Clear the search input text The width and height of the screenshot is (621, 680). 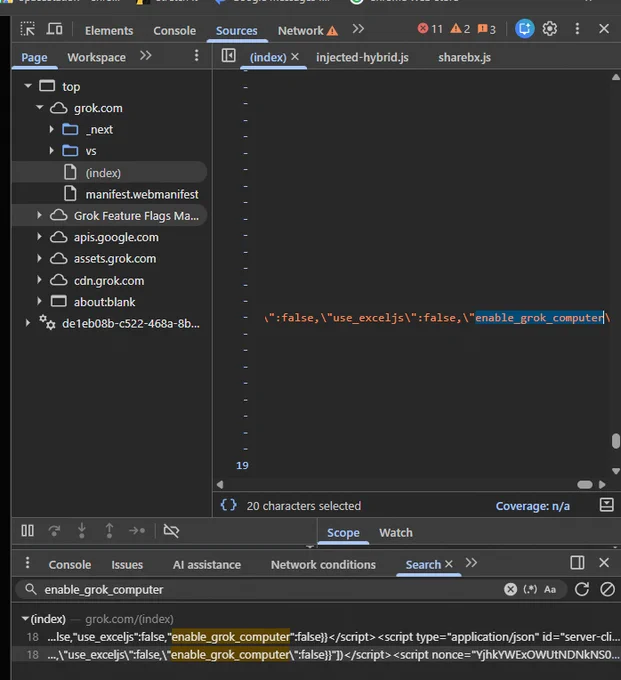[x=510, y=589]
